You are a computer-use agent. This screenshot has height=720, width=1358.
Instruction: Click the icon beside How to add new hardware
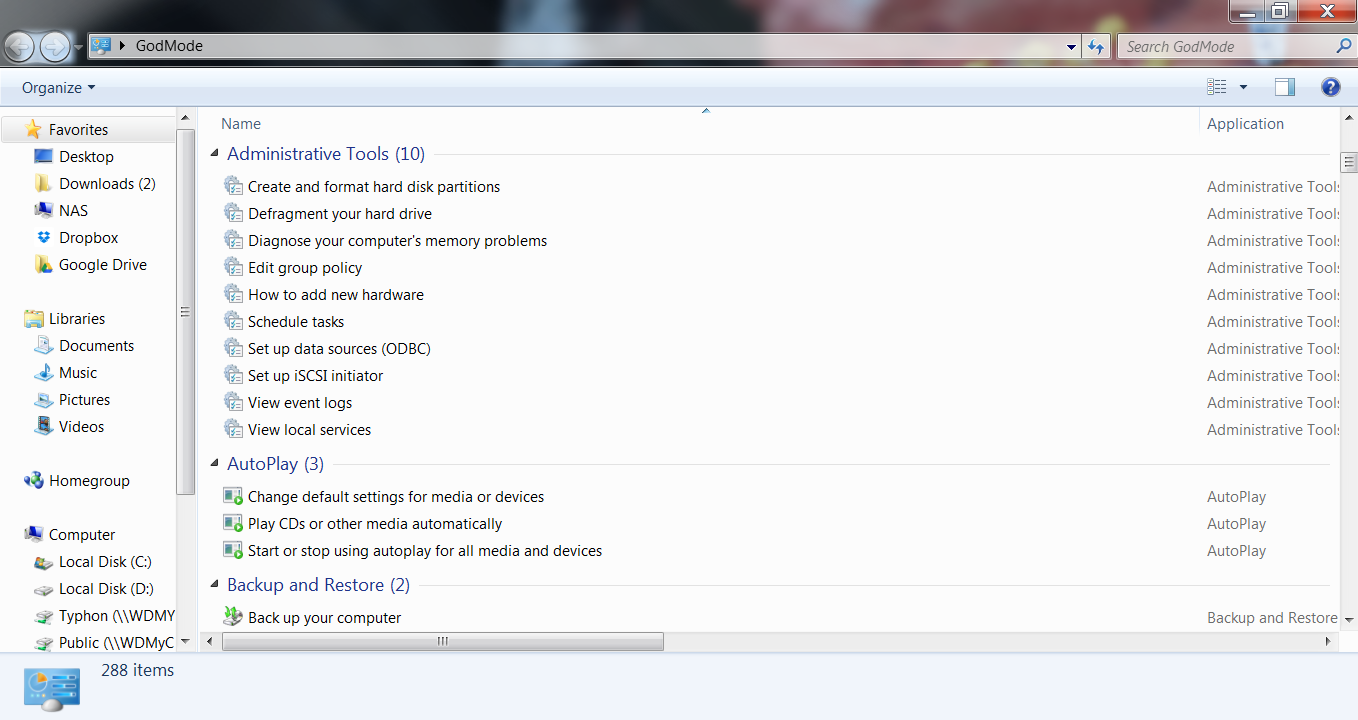point(233,294)
